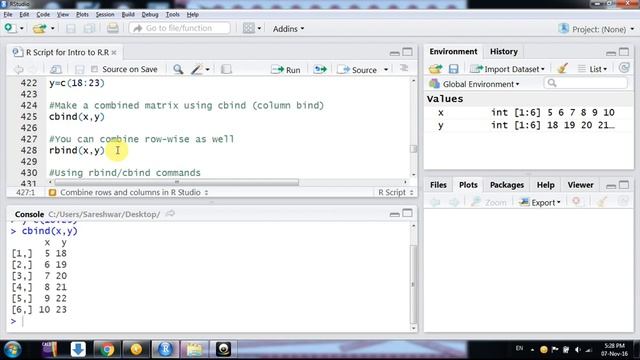Click the Find/Replace magnifier icon
This screenshot has width=640, height=360.
tap(178, 69)
